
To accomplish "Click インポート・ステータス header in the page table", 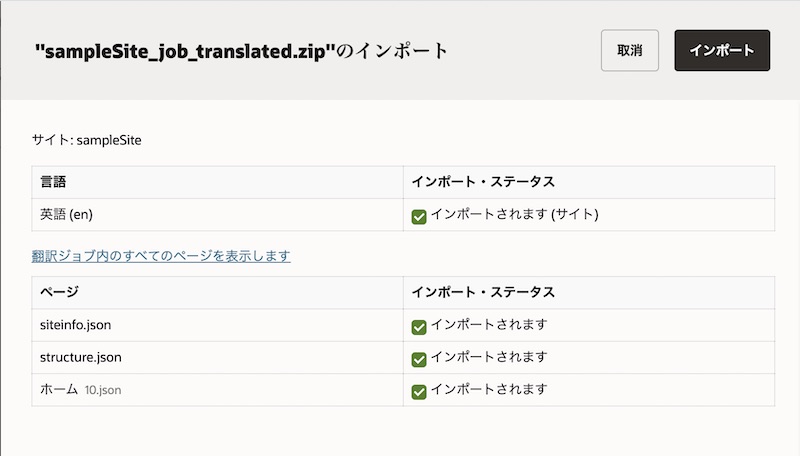I will [483, 292].
